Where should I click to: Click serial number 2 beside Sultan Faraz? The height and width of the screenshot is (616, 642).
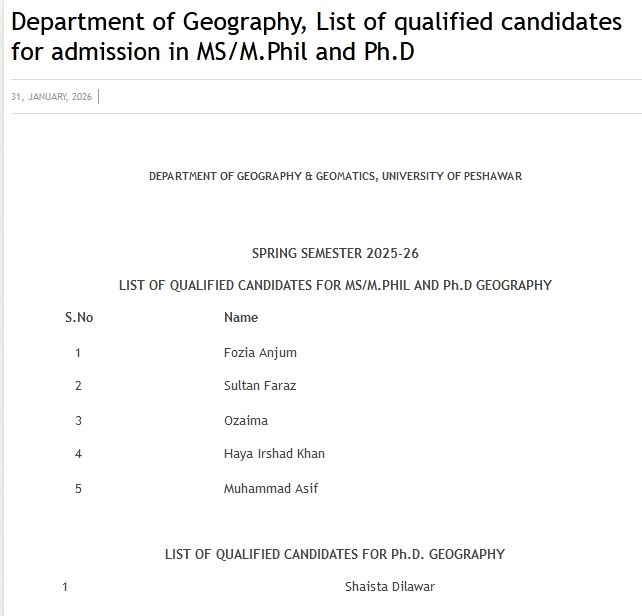tap(78, 386)
